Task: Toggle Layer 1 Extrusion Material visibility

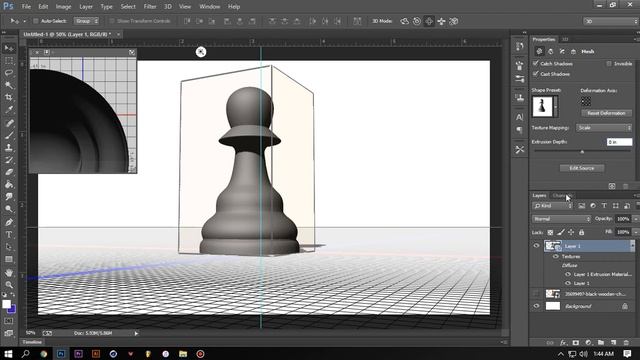Action: pos(568,274)
